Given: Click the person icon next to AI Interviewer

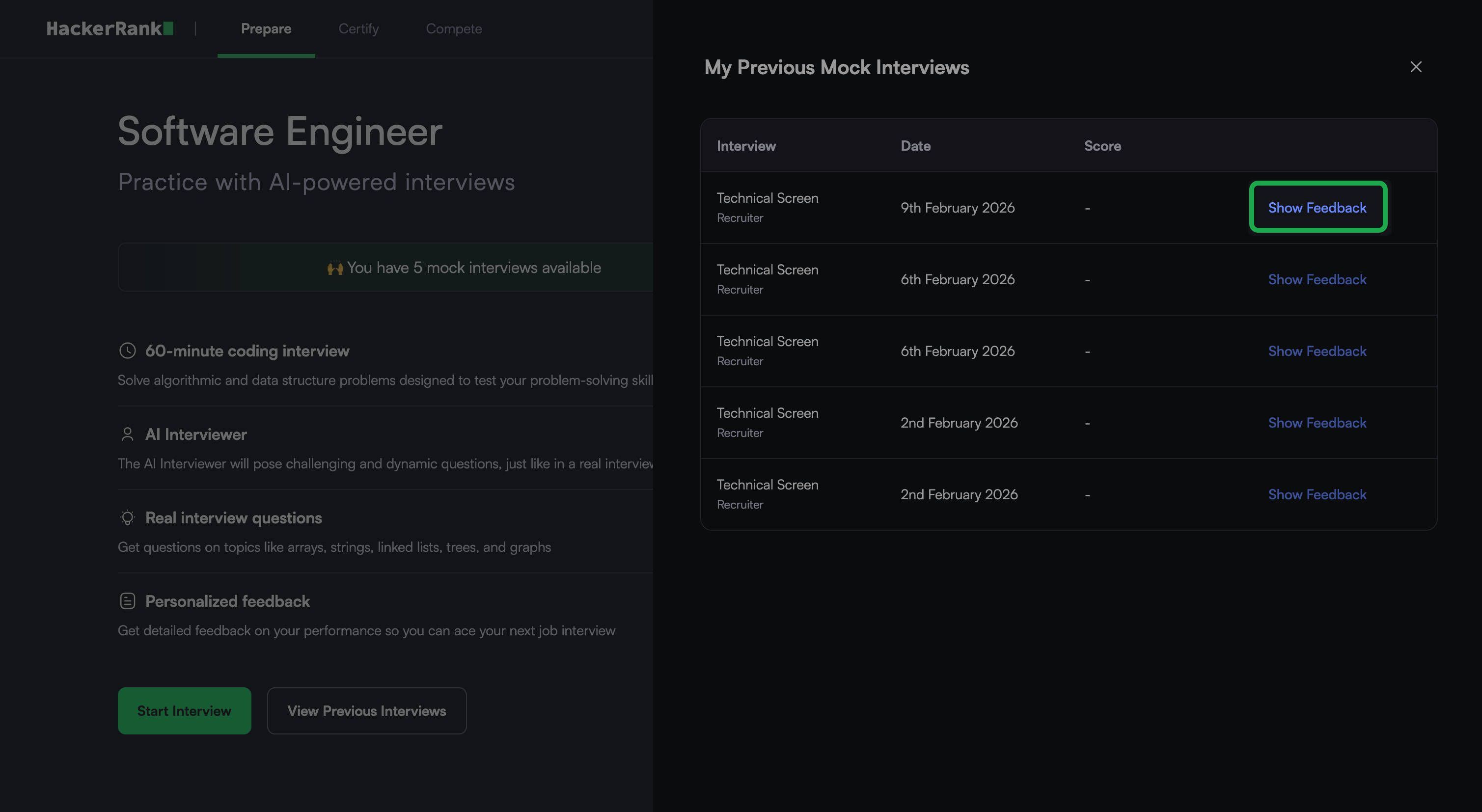Looking at the screenshot, I should click(x=127, y=434).
